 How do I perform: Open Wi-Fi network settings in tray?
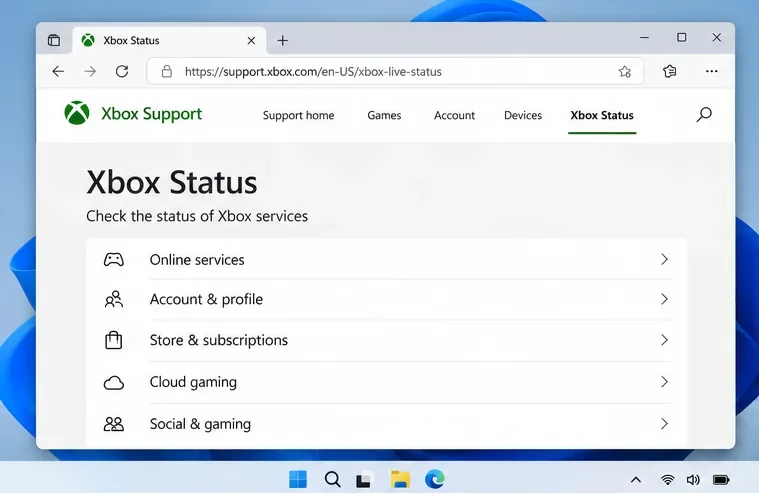668,479
